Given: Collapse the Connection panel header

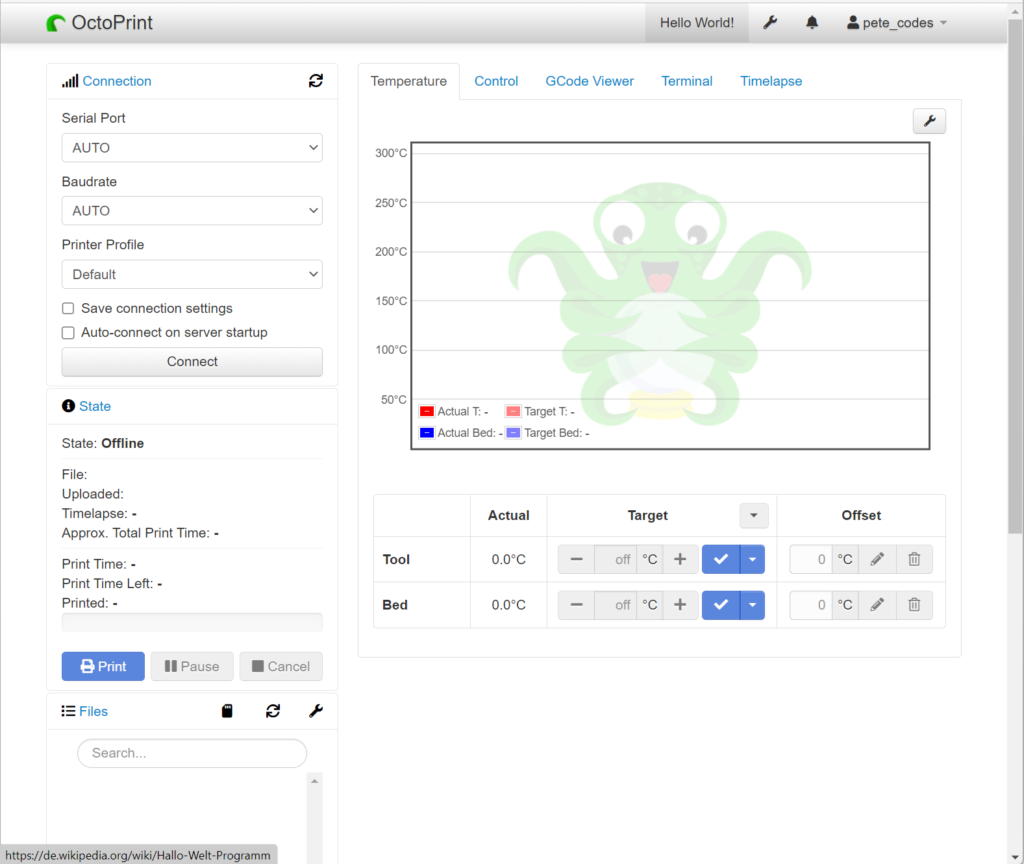Looking at the screenshot, I should coord(117,81).
